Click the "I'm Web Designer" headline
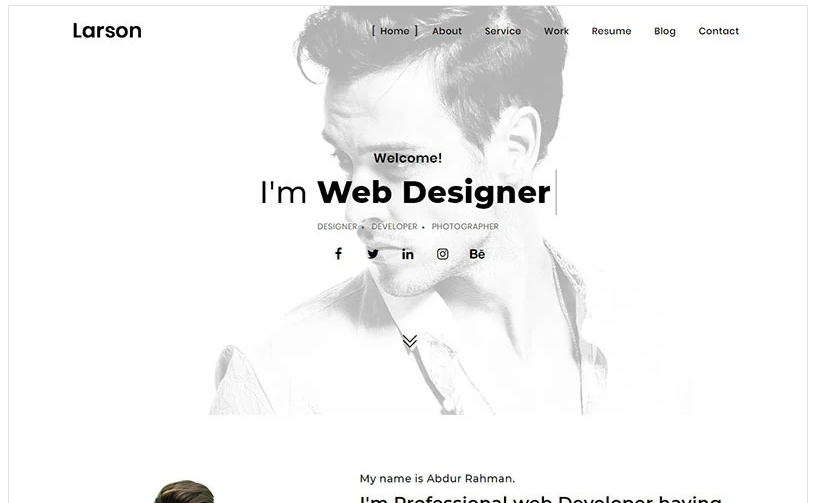The image size is (818, 503). click(405, 192)
